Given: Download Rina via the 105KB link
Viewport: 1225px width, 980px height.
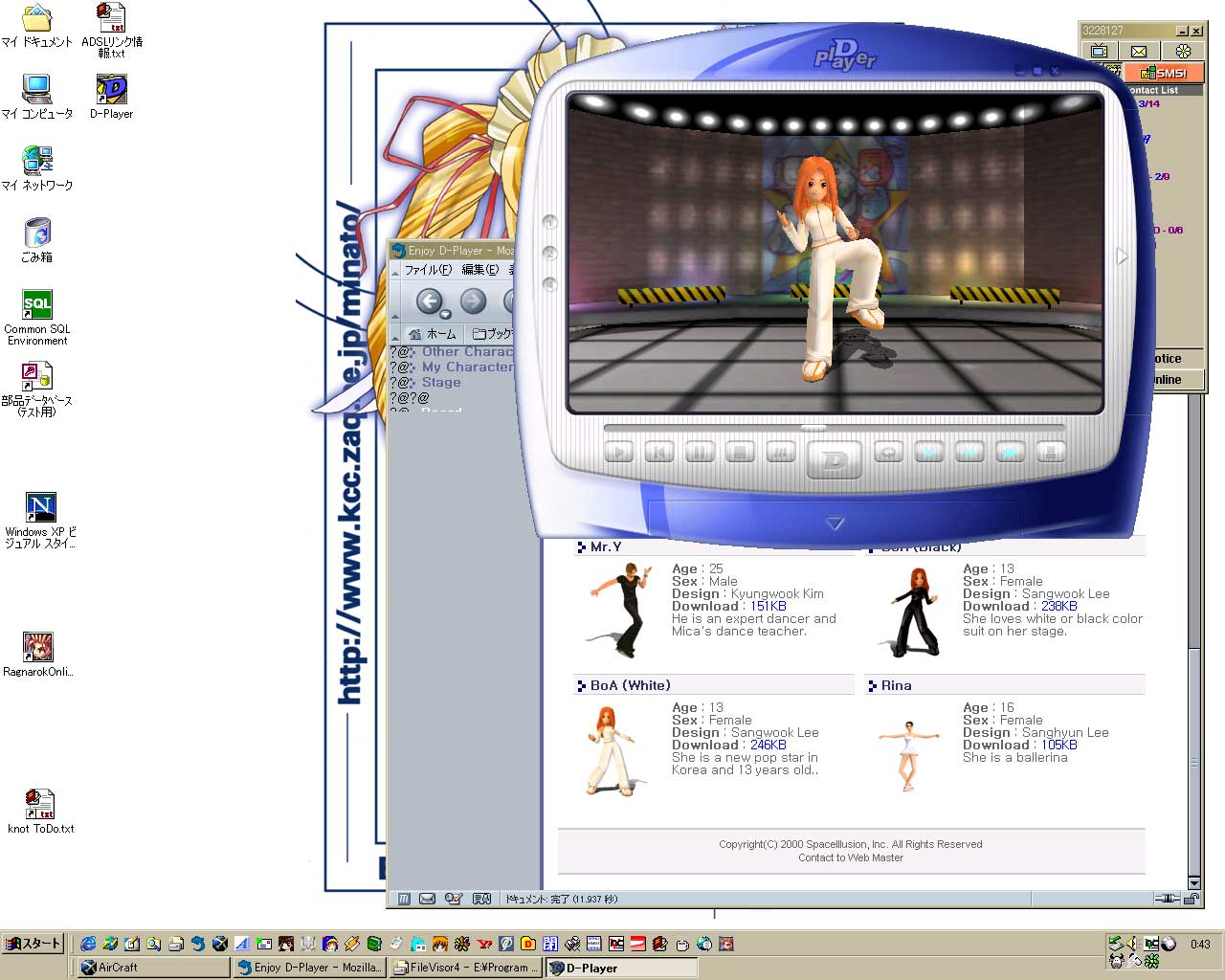Looking at the screenshot, I should (1059, 745).
